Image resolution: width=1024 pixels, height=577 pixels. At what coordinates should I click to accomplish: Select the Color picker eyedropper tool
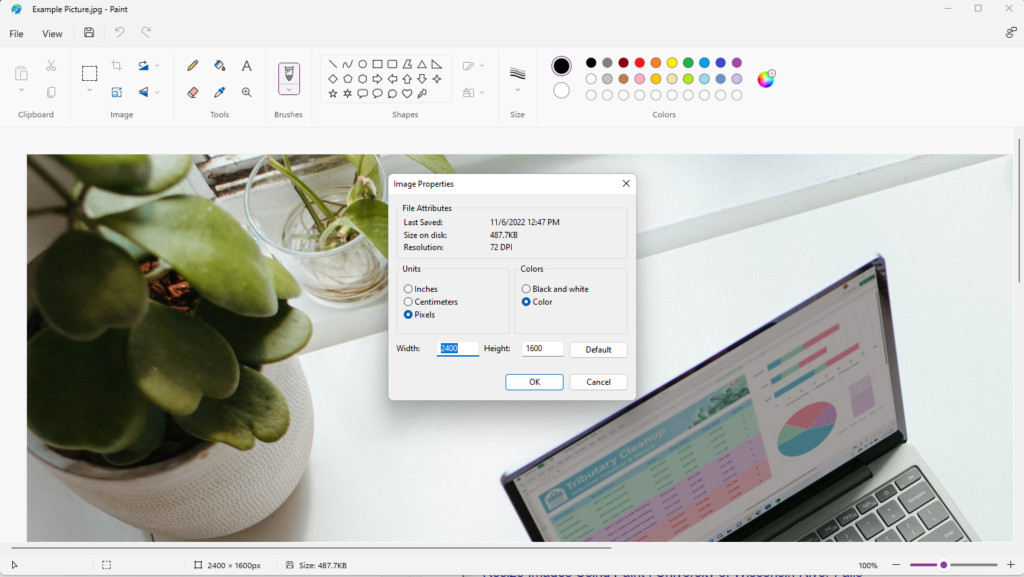coord(219,92)
